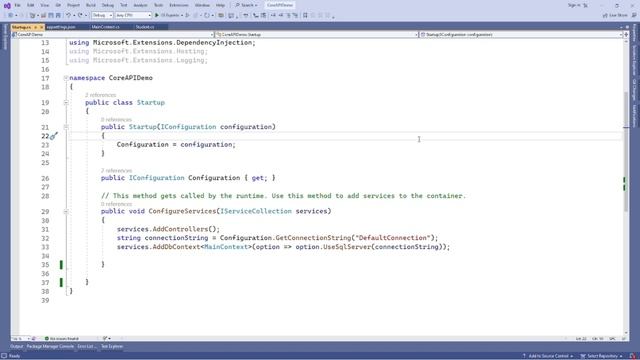Click the No issues found indicator
The image size is (640, 360).
61,339
